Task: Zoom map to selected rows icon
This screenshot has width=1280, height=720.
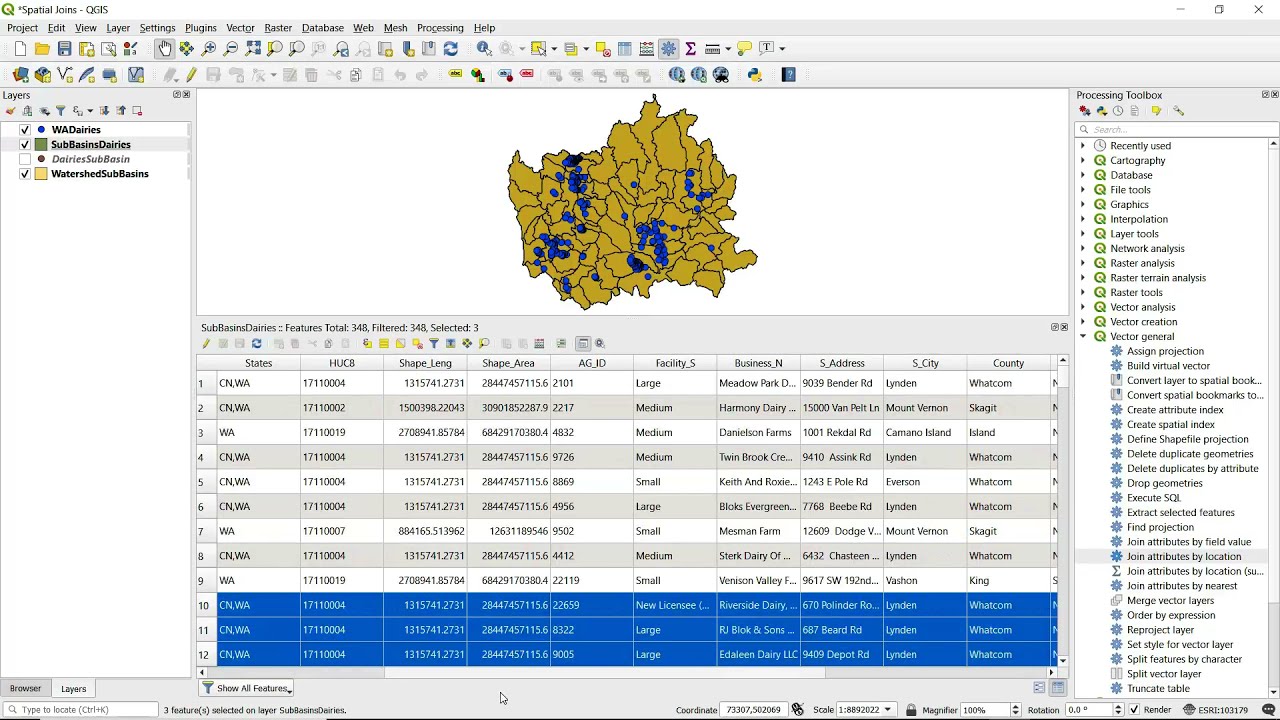Action: tap(484, 344)
